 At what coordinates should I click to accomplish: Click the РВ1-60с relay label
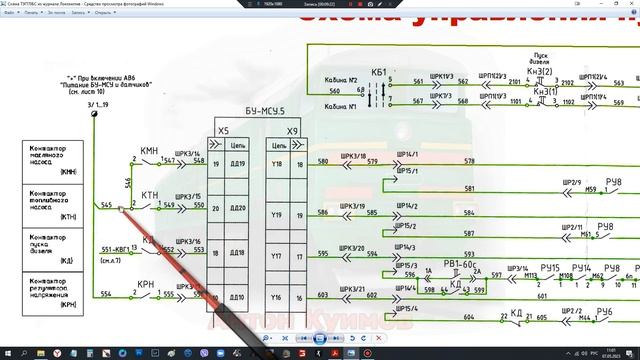pos(460,264)
